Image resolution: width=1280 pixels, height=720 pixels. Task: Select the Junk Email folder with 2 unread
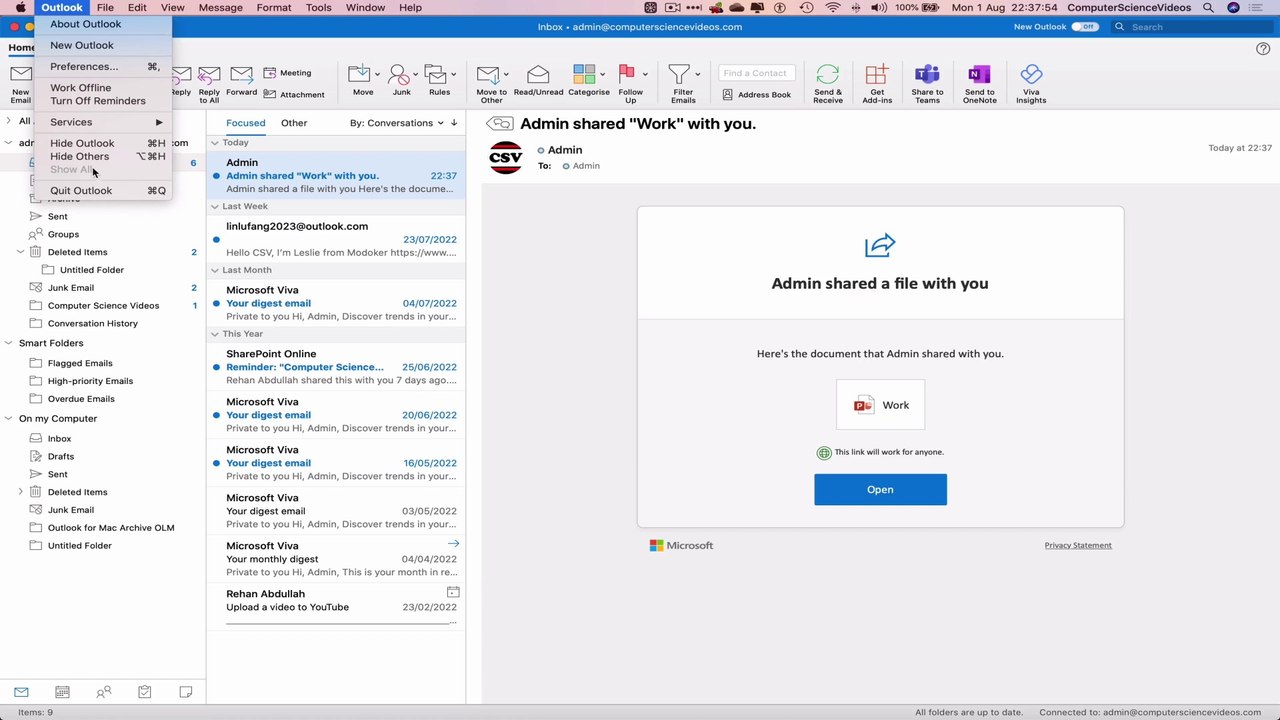coord(103,288)
